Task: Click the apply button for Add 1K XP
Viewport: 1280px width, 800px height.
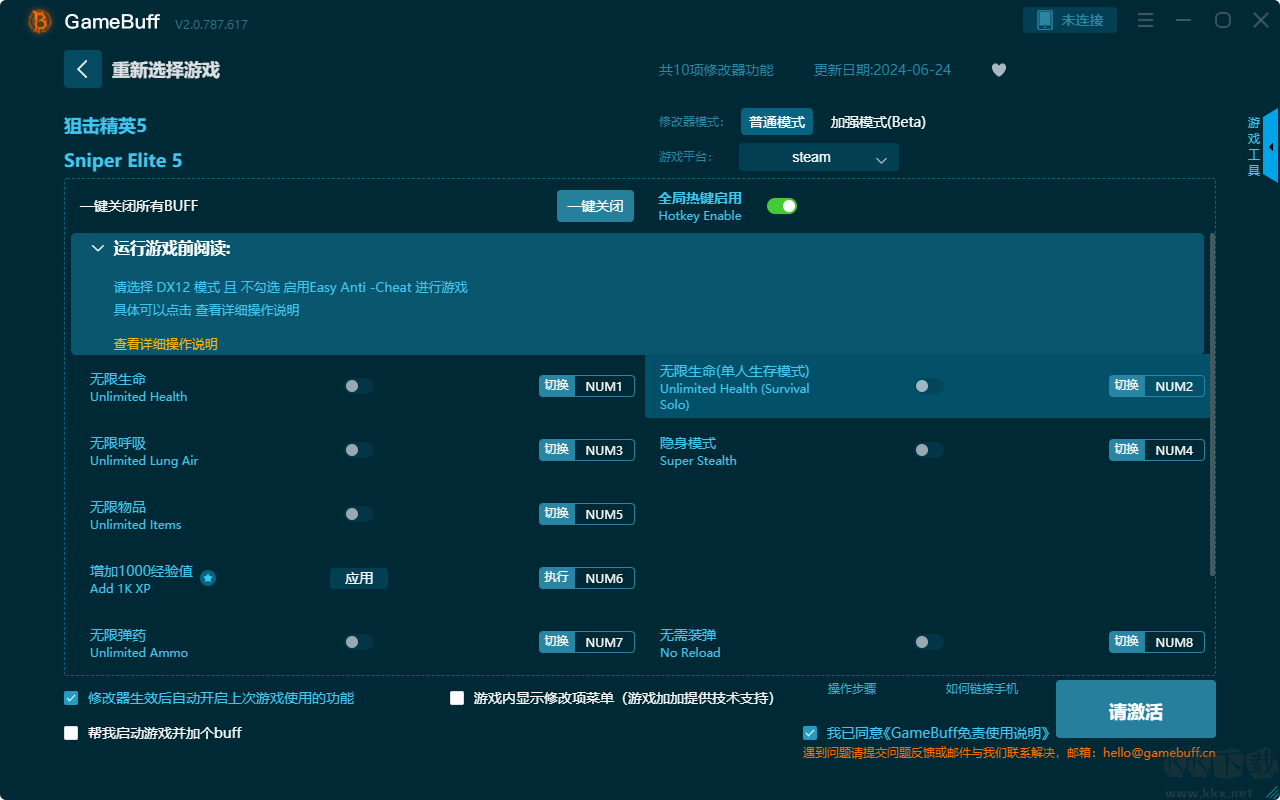Action: click(359, 578)
